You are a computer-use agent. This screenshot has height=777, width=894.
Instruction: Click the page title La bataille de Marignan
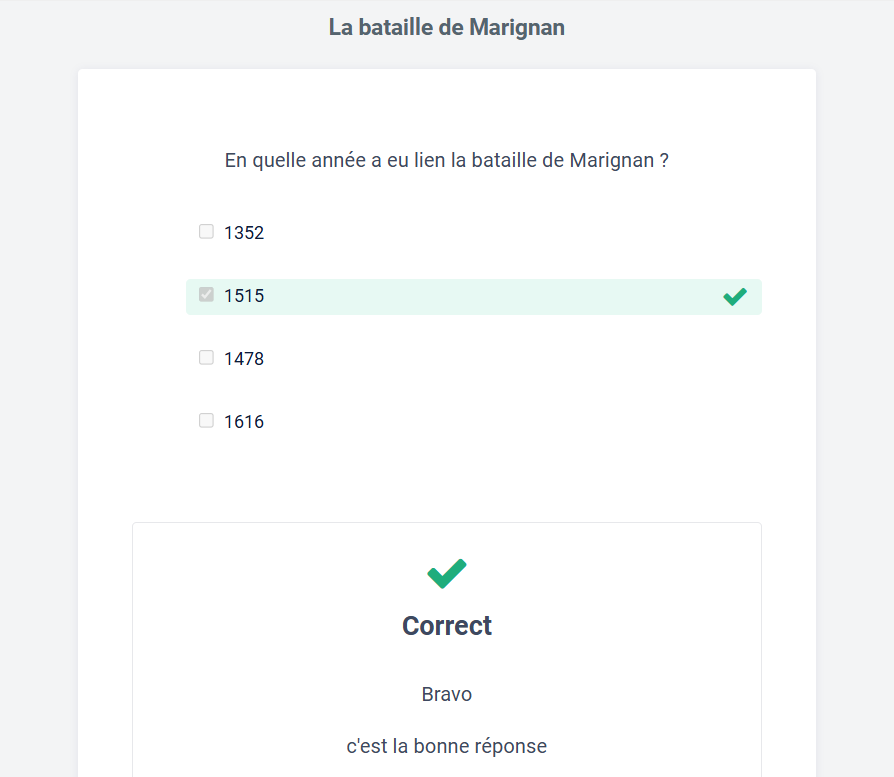coord(447,28)
